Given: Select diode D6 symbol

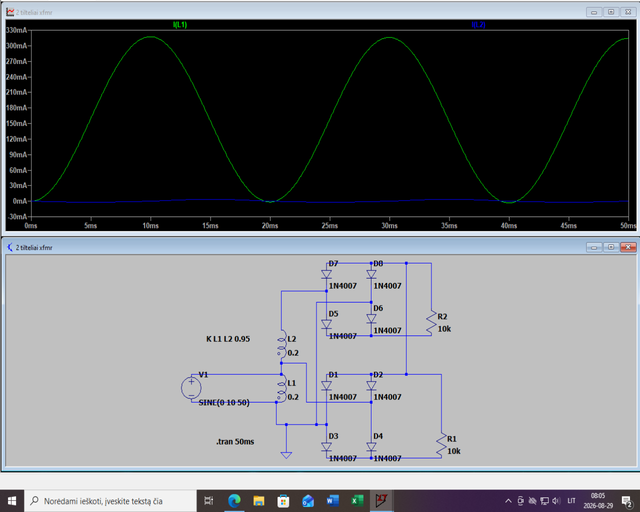Looking at the screenshot, I should tap(371, 318).
